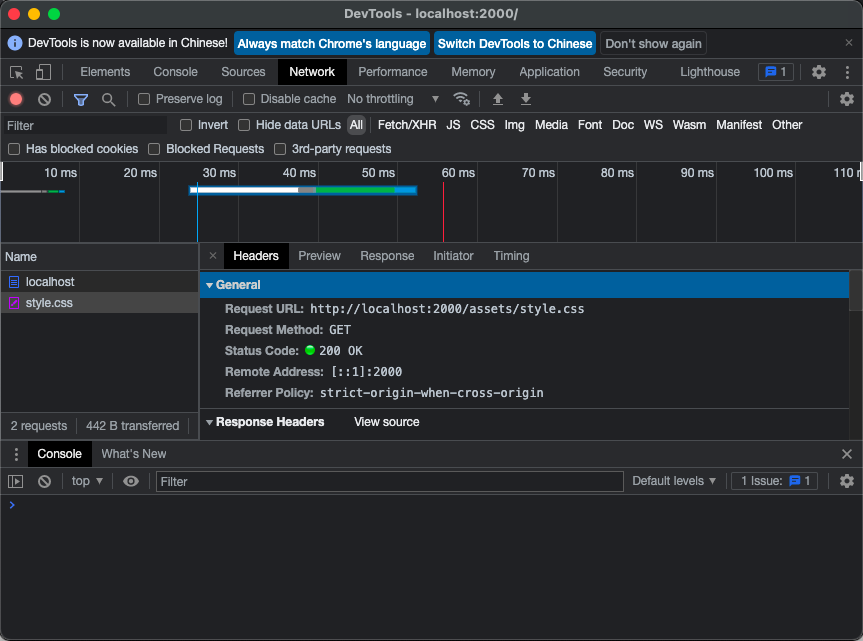Activate the inspect element picker icon
863x641 pixels.
tap(17, 72)
